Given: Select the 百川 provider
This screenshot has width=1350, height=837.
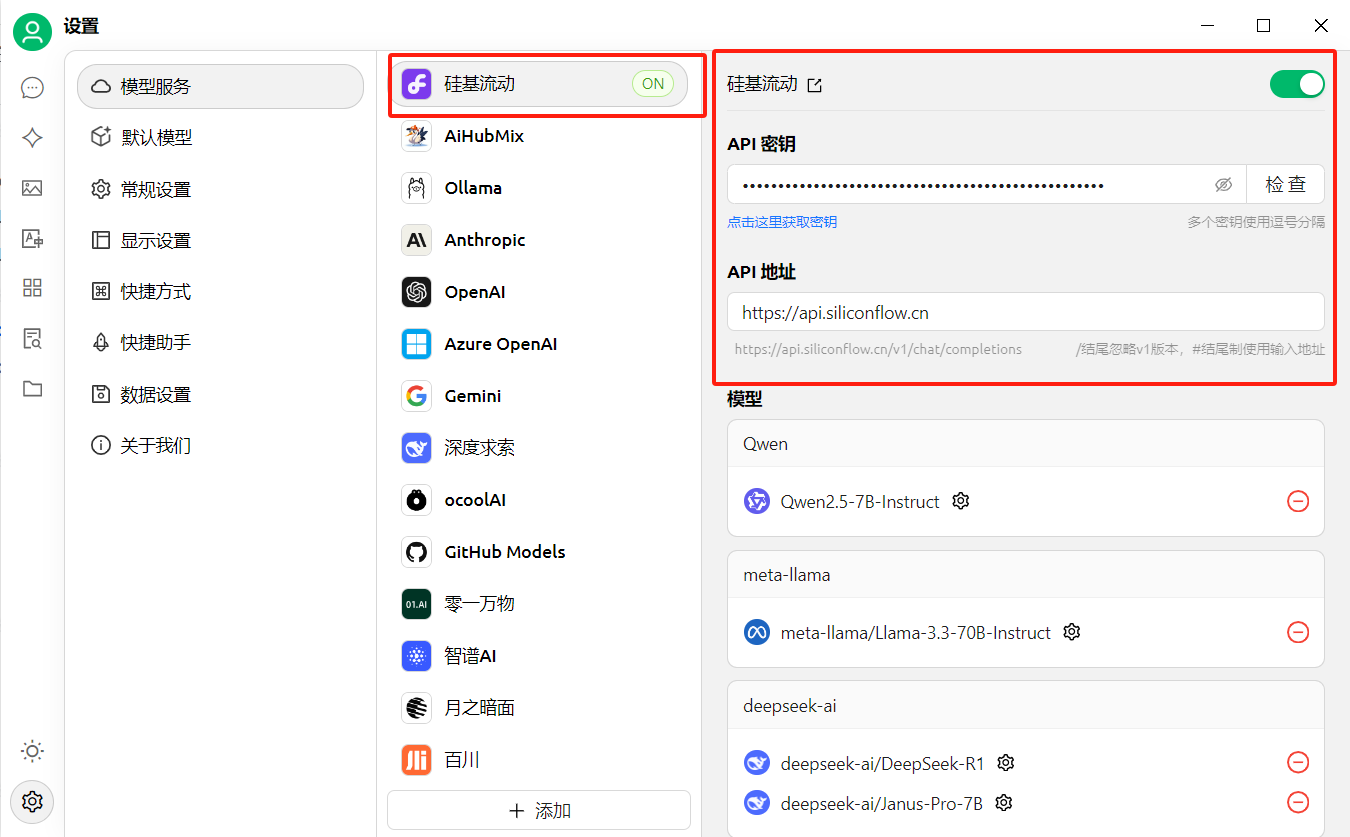Looking at the screenshot, I should [x=539, y=760].
